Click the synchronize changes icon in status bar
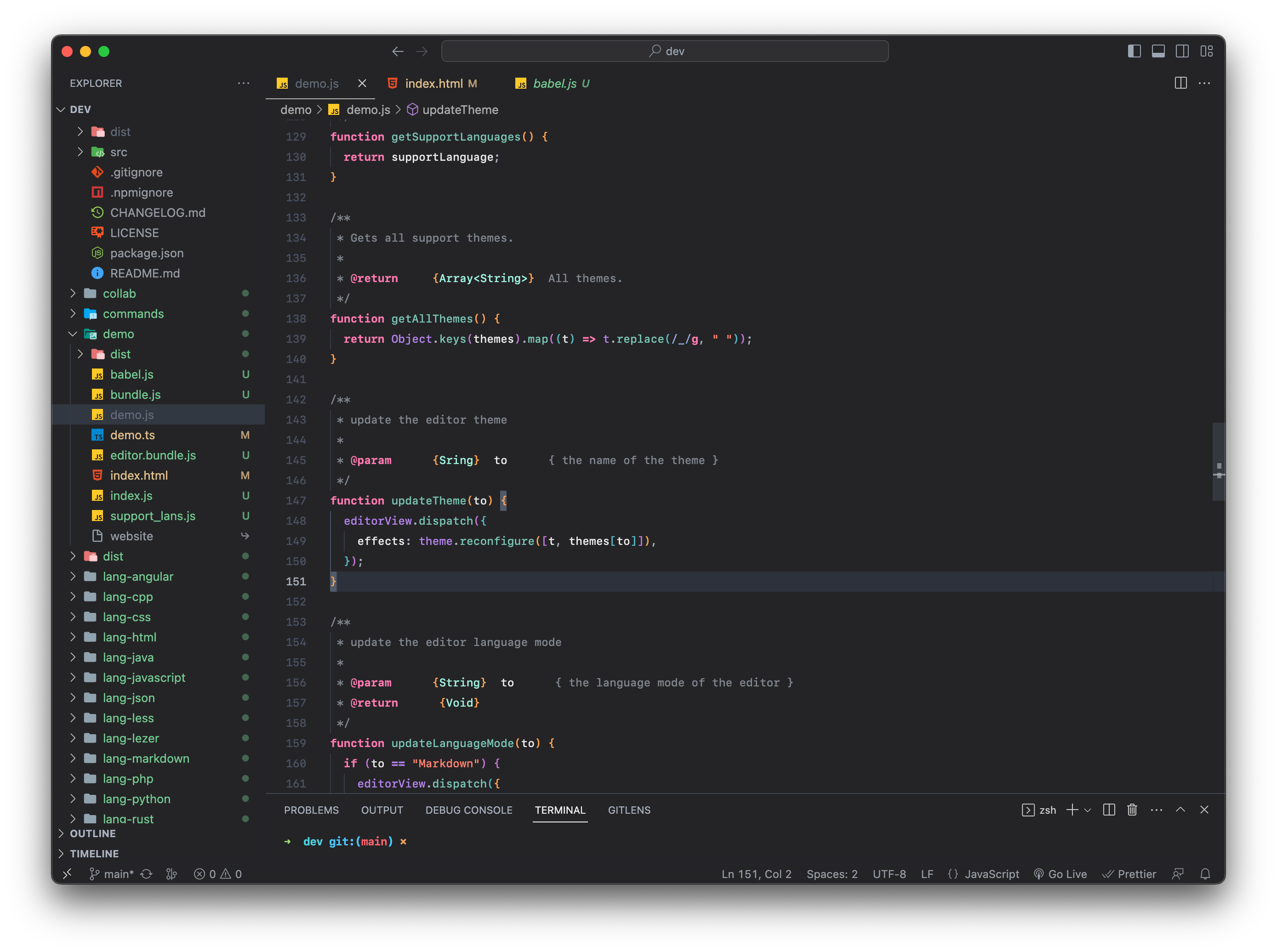The height and width of the screenshot is (952, 1277). [x=147, y=873]
